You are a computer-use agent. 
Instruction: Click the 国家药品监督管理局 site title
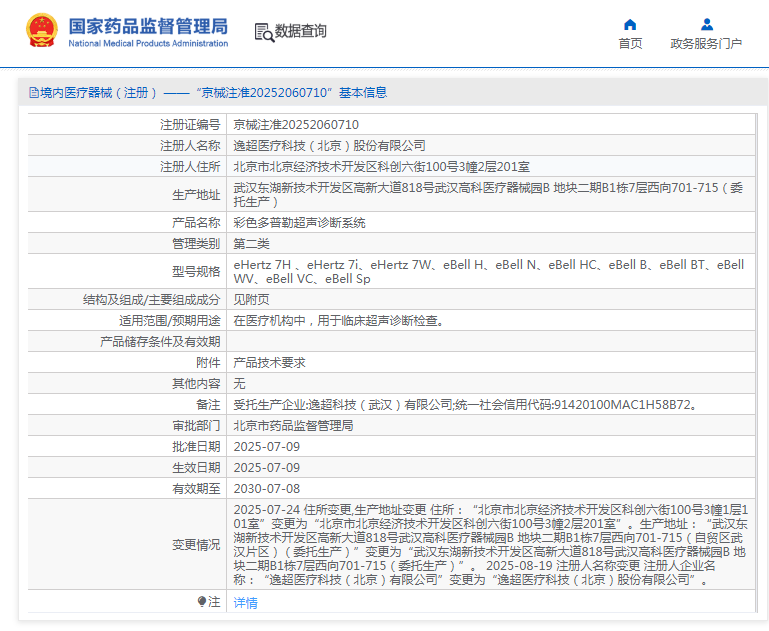tap(148, 26)
